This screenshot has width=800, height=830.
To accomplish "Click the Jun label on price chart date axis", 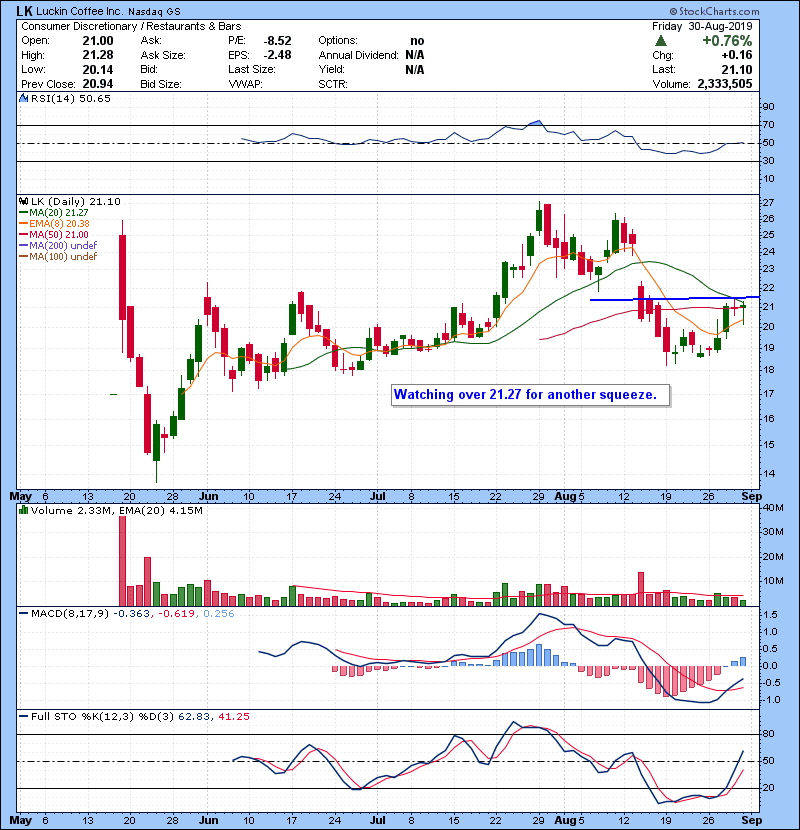I will pos(208,497).
